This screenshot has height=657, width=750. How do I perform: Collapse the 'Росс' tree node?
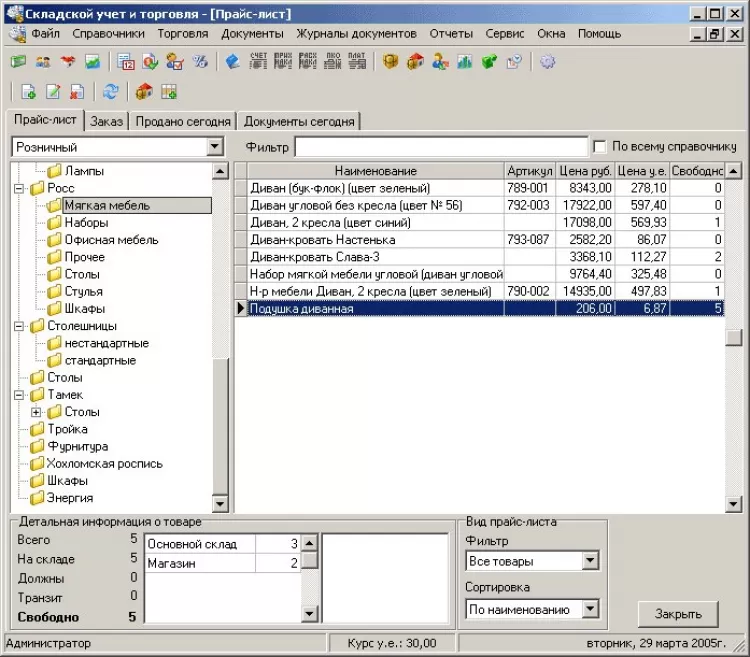(19, 188)
